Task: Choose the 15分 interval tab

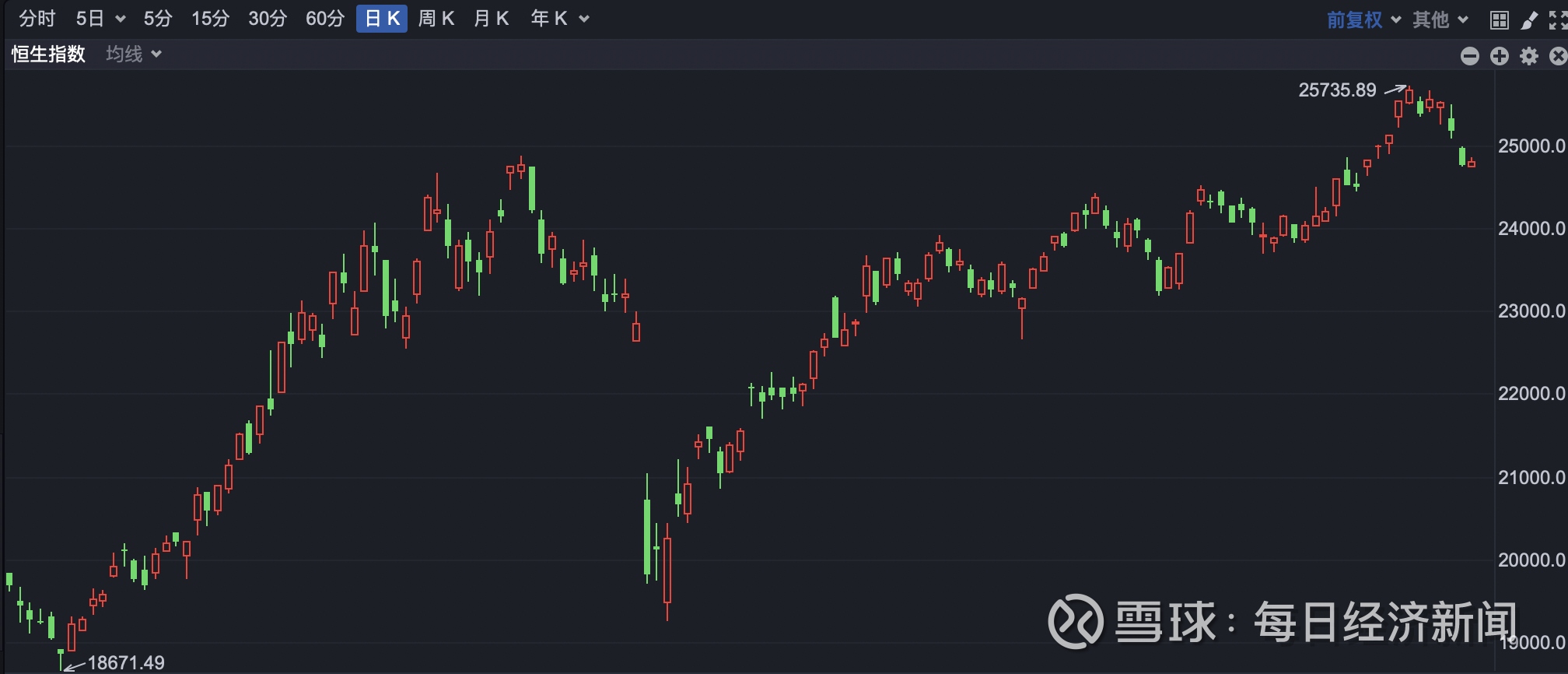Action: tap(210, 19)
